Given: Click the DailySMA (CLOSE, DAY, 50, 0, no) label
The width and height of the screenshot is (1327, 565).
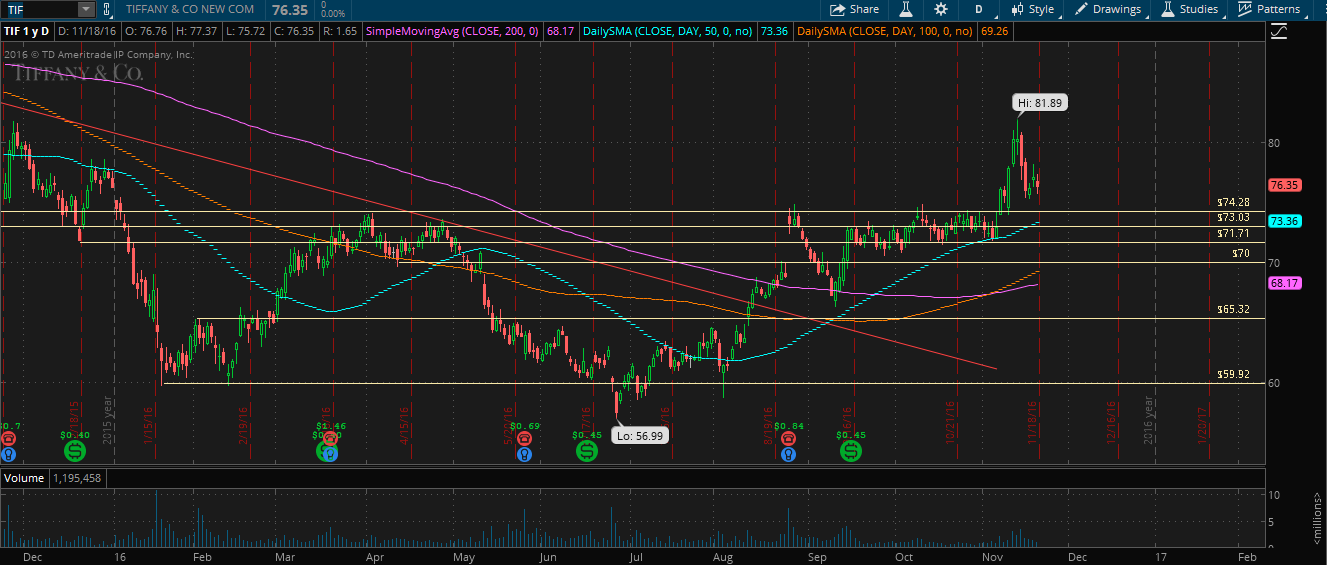Looking at the screenshot, I should [668, 32].
